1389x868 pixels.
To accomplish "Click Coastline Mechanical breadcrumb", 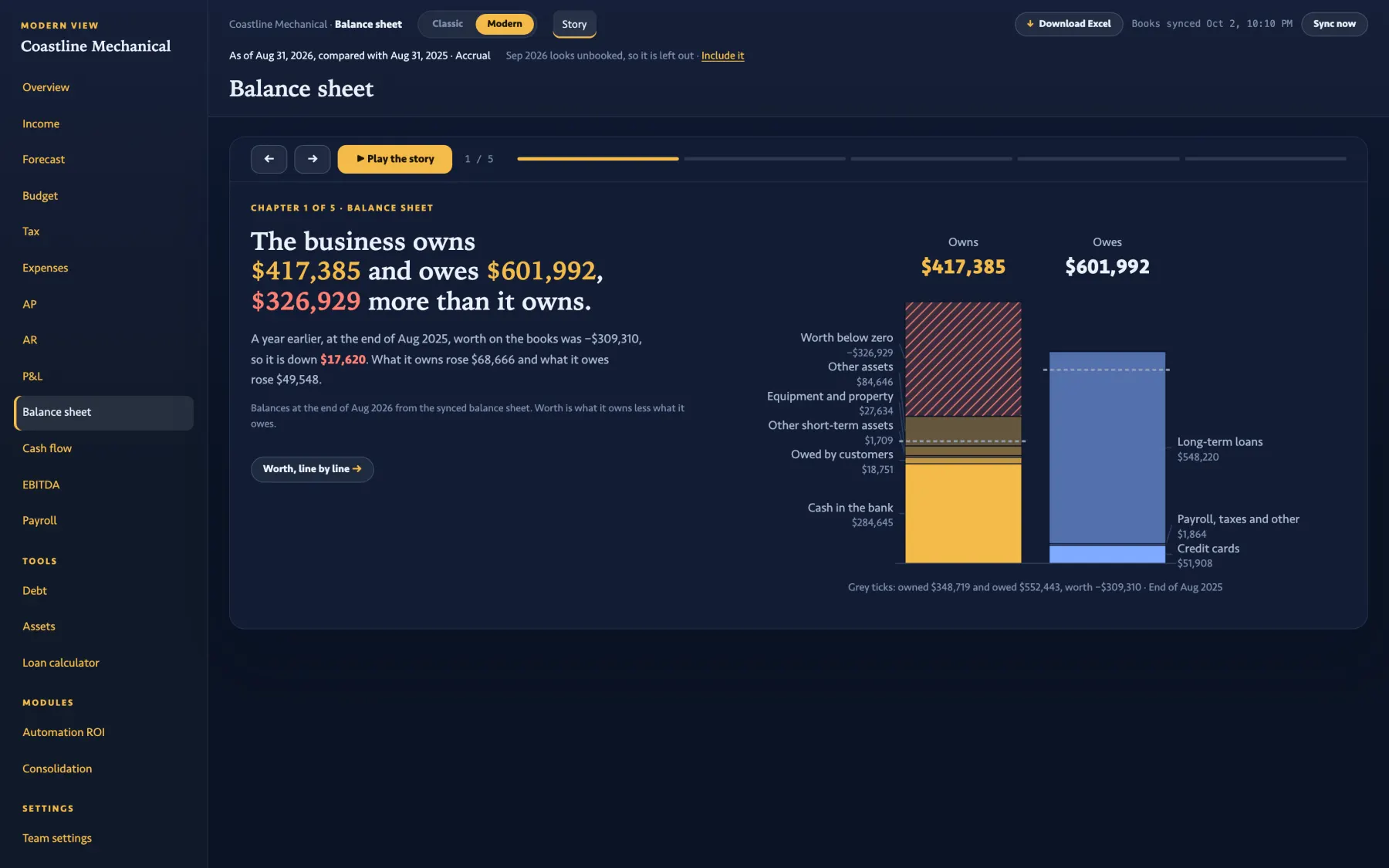I will (278, 24).
